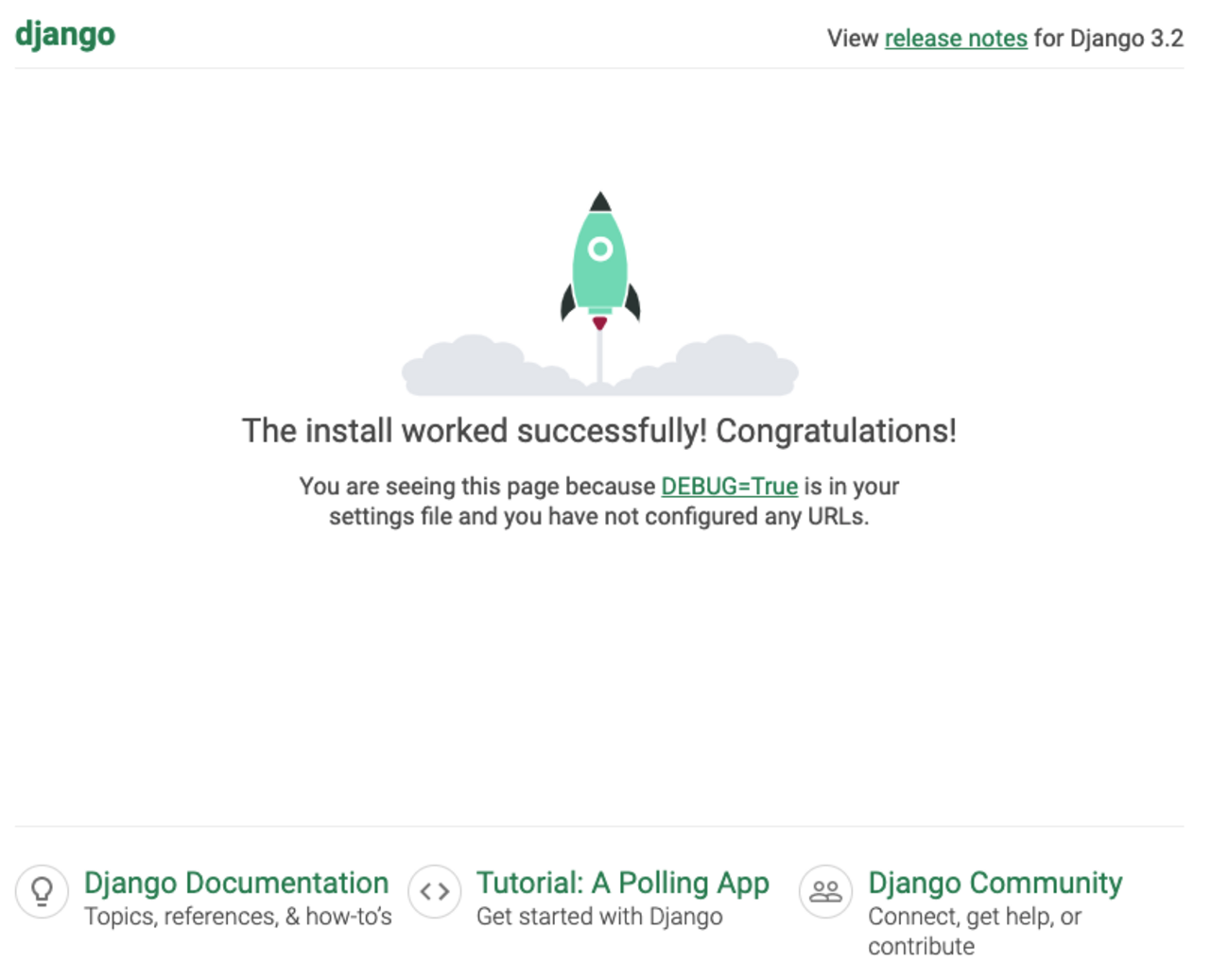Open the Django Documentation link
1229x980 pixels.
pos(236,883)
